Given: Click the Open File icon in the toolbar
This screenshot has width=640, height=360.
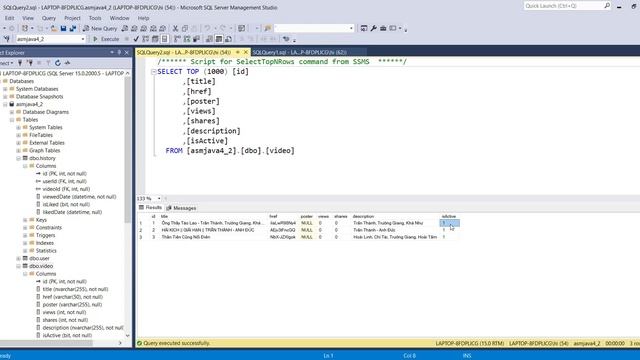Looking at the screenshot, I should (x=54, y=28).
